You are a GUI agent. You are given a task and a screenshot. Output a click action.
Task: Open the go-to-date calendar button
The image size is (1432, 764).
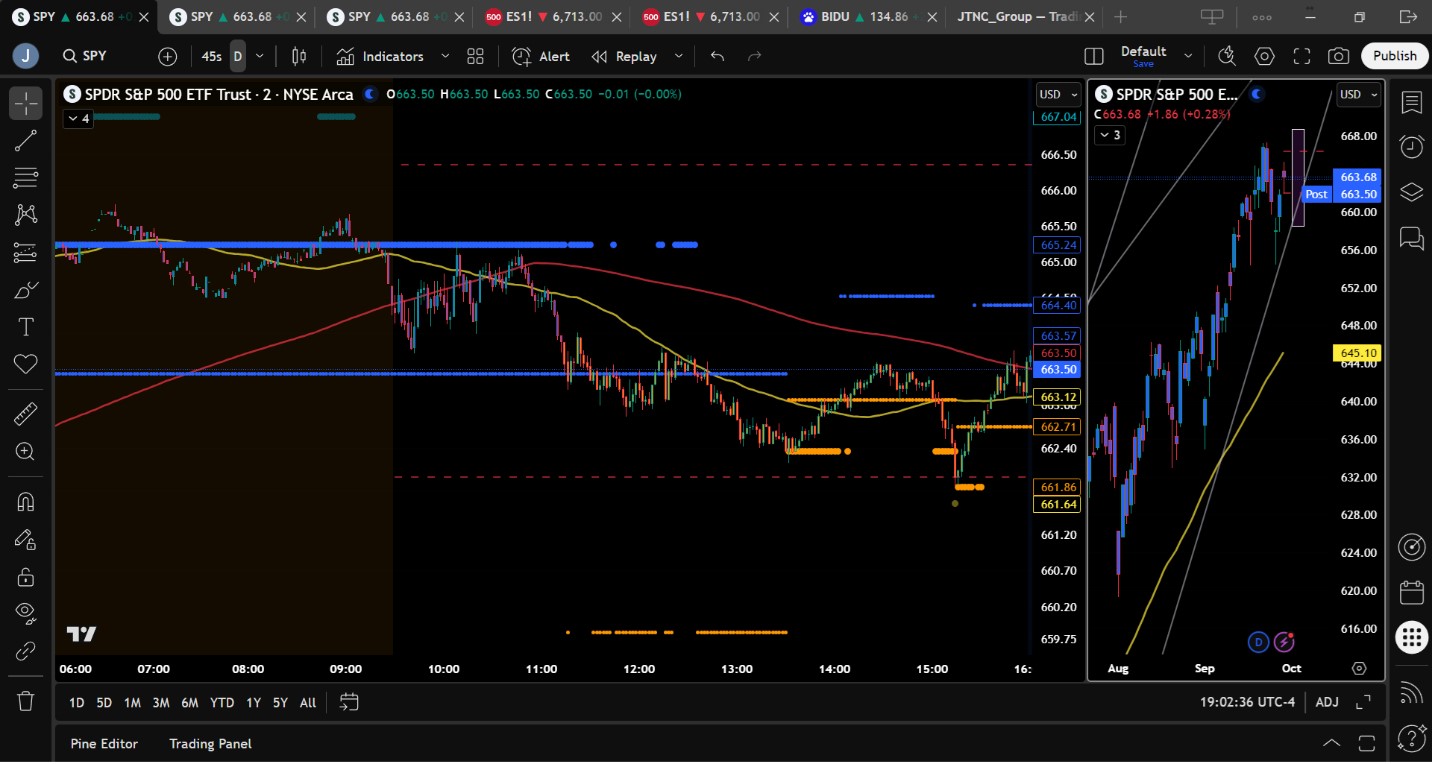pyautogui.click(x=348, y=702)
